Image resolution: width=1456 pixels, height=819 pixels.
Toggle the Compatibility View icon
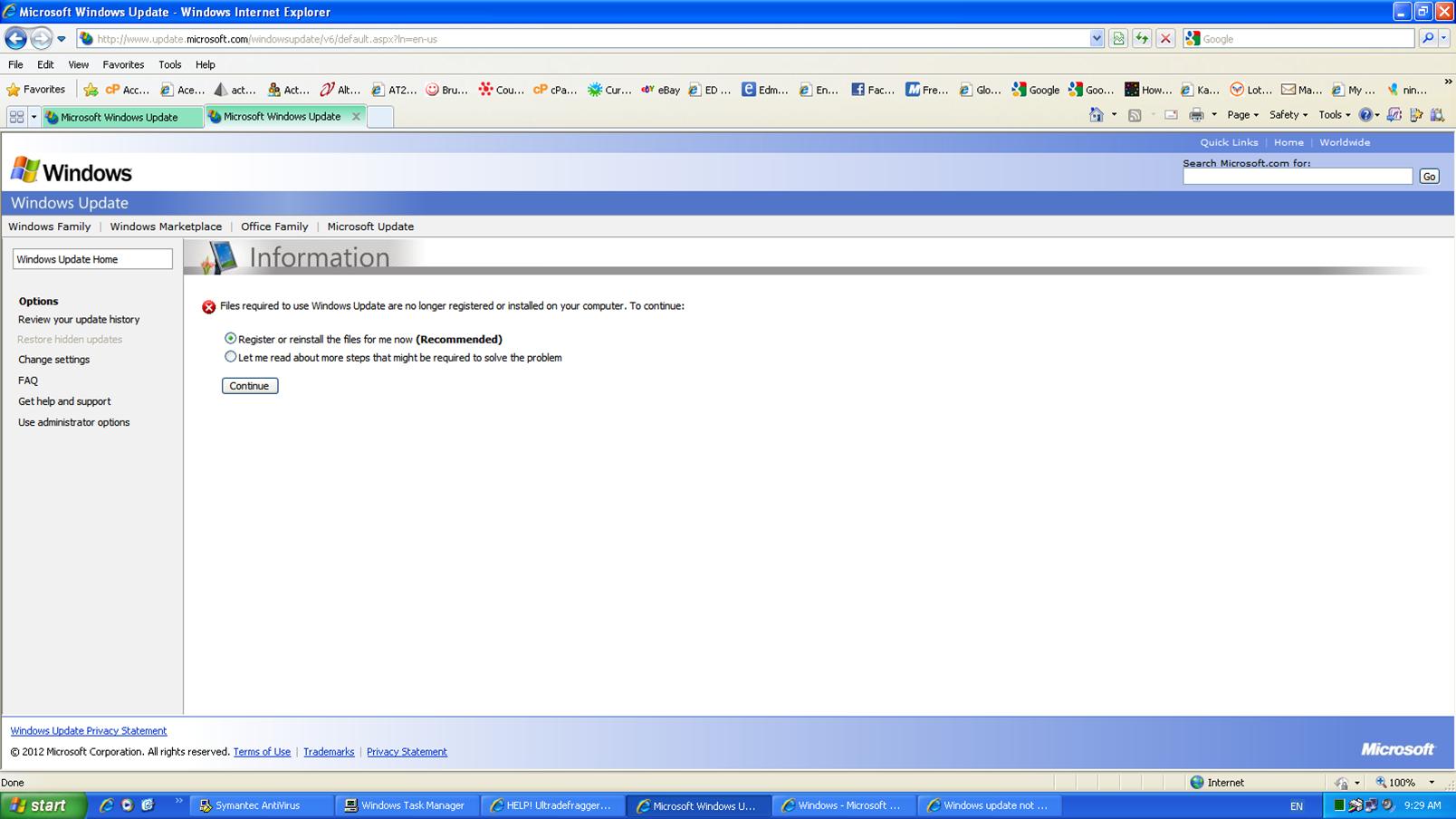[x=1118, y=39]
